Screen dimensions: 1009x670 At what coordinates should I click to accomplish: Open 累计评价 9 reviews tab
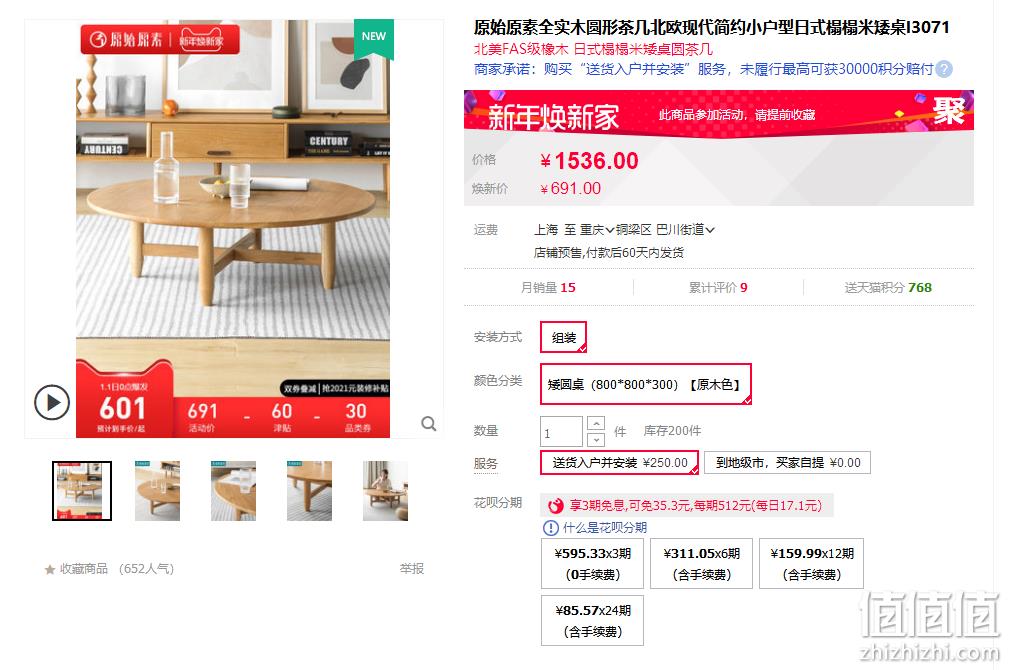[718, 288]
